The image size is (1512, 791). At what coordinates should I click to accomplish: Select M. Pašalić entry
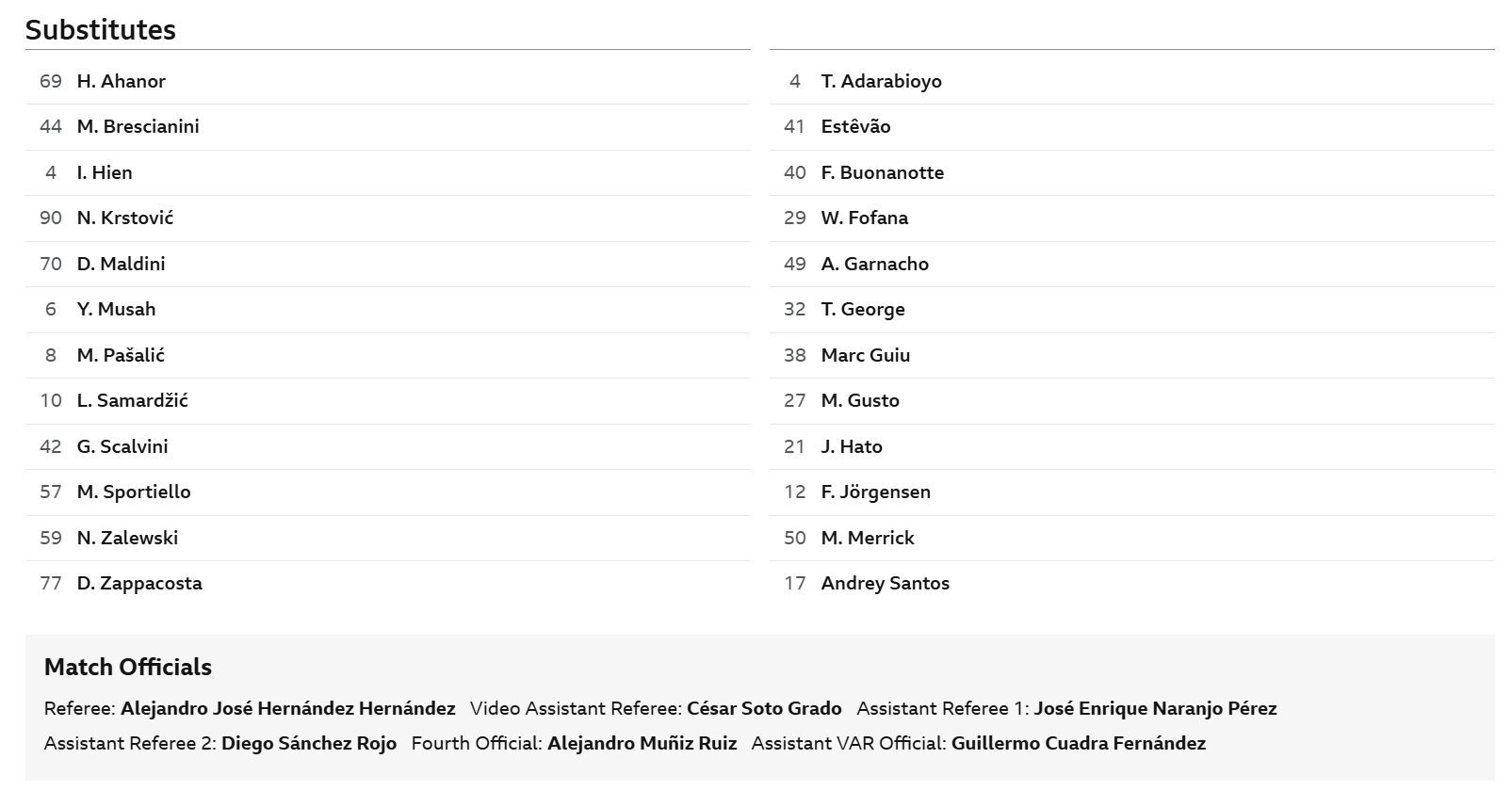[x=387, y=355]
